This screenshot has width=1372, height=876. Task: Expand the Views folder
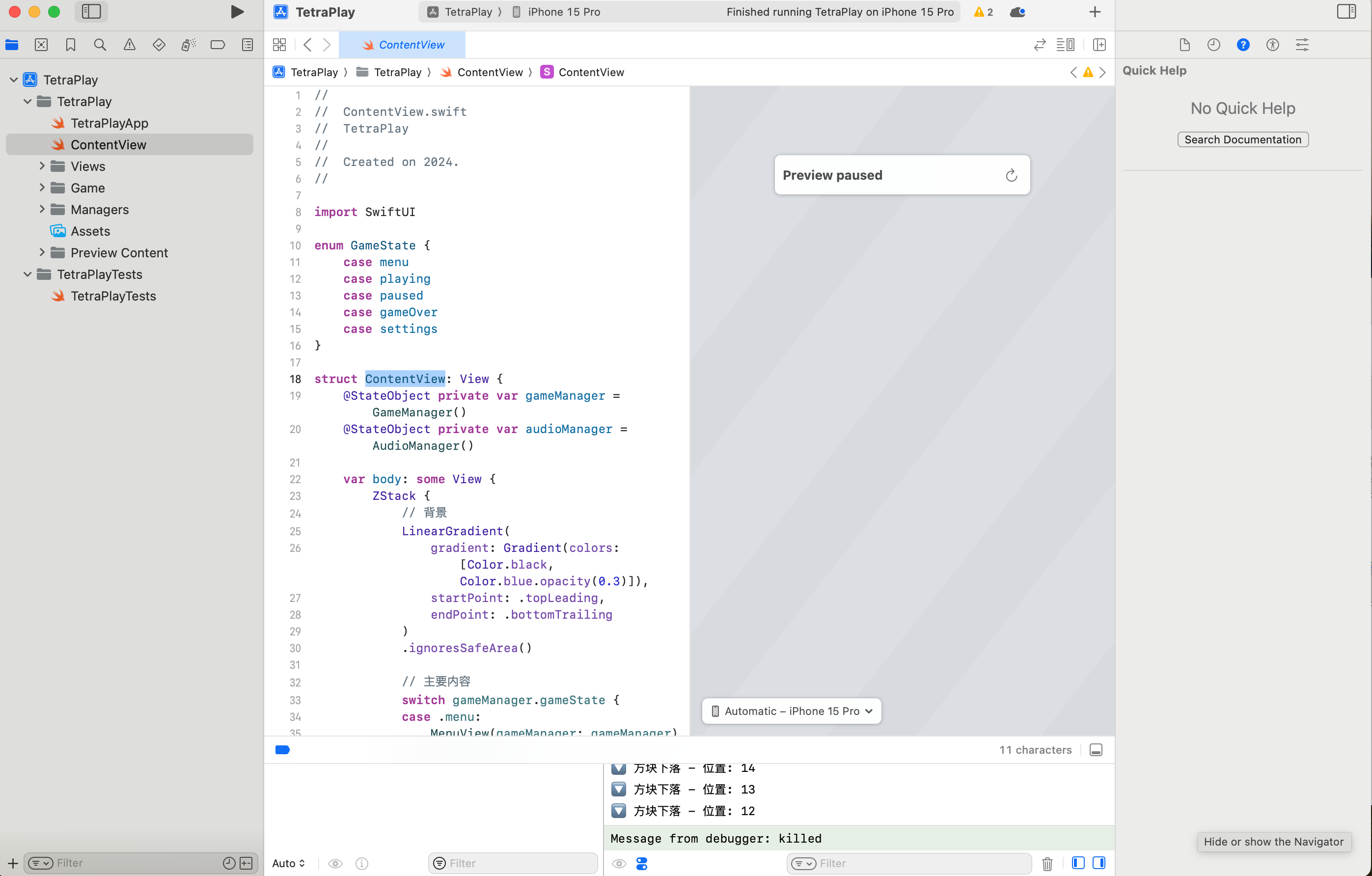(x=42, y=166)
